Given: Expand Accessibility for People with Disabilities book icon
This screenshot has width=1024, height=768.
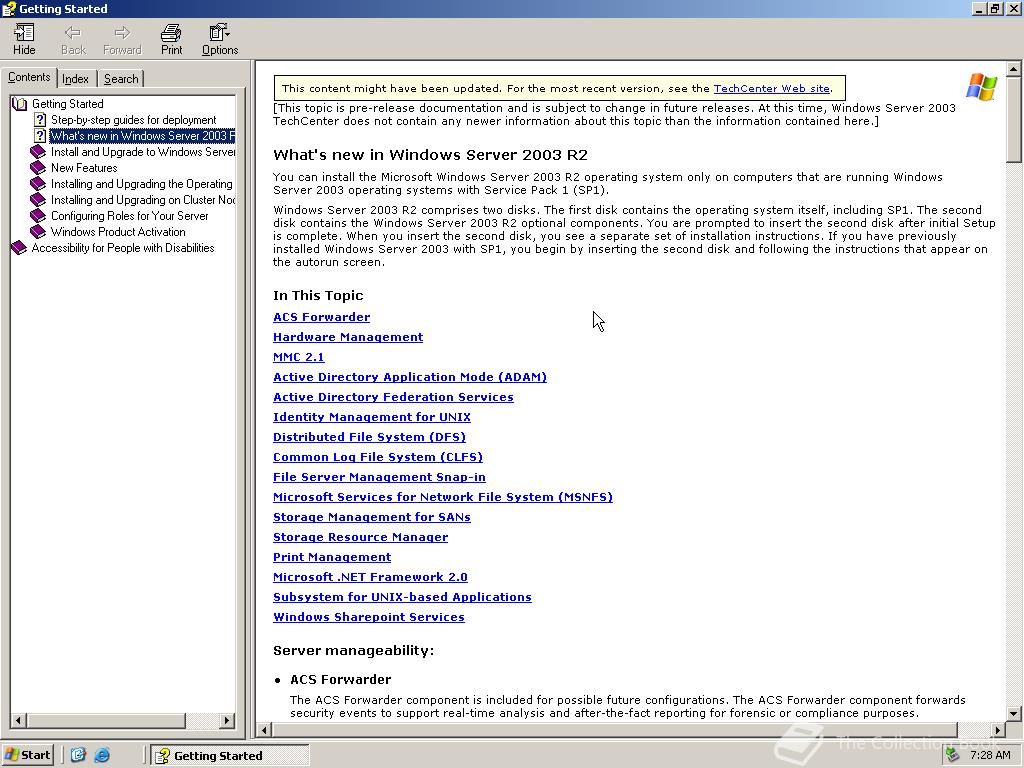Looking at the screenshot, I should 20,248.
